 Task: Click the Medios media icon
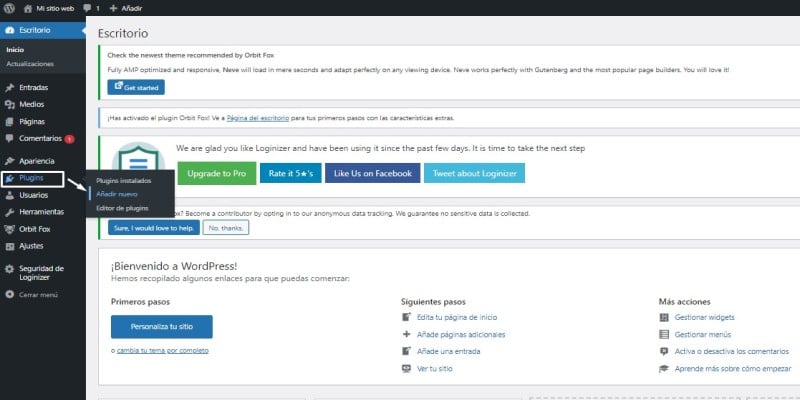coord(9,105)
